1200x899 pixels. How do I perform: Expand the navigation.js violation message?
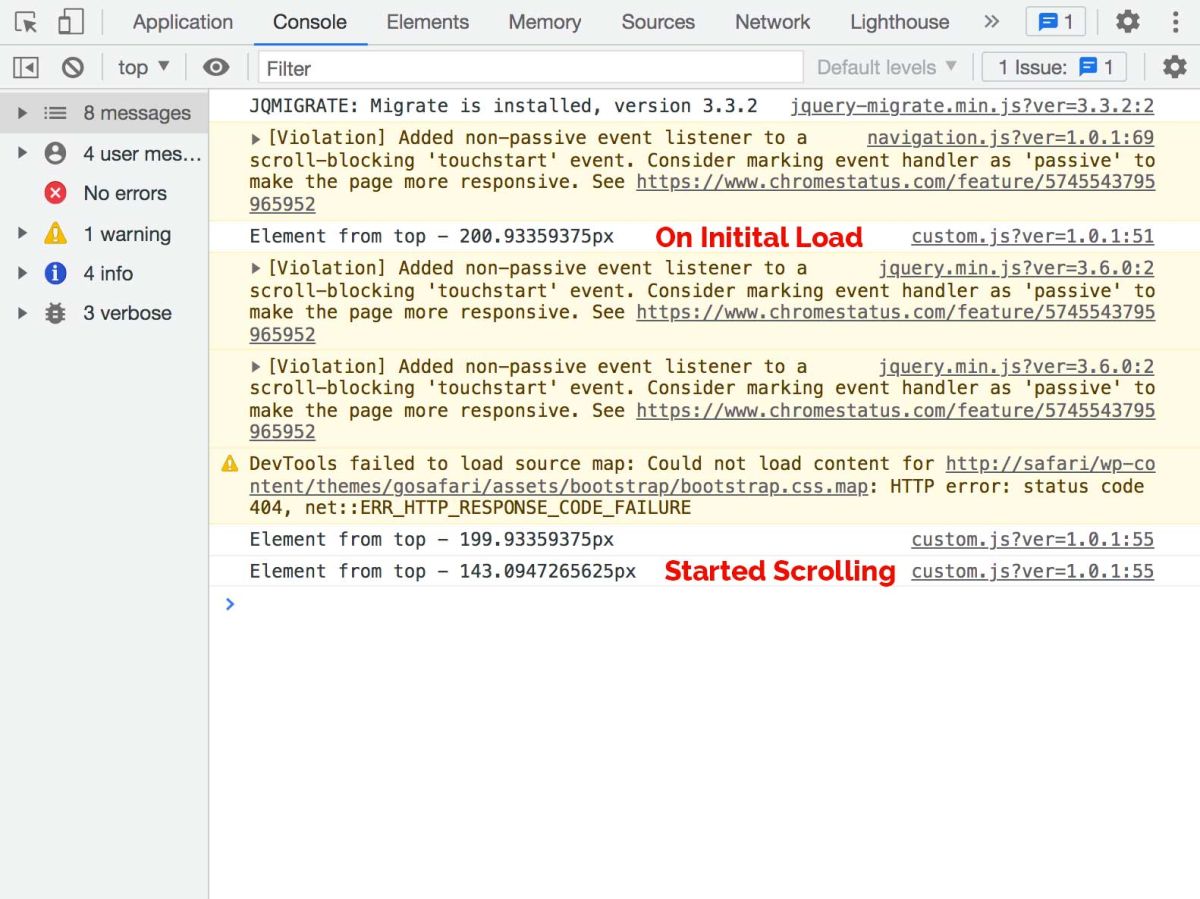pos(256,139)
